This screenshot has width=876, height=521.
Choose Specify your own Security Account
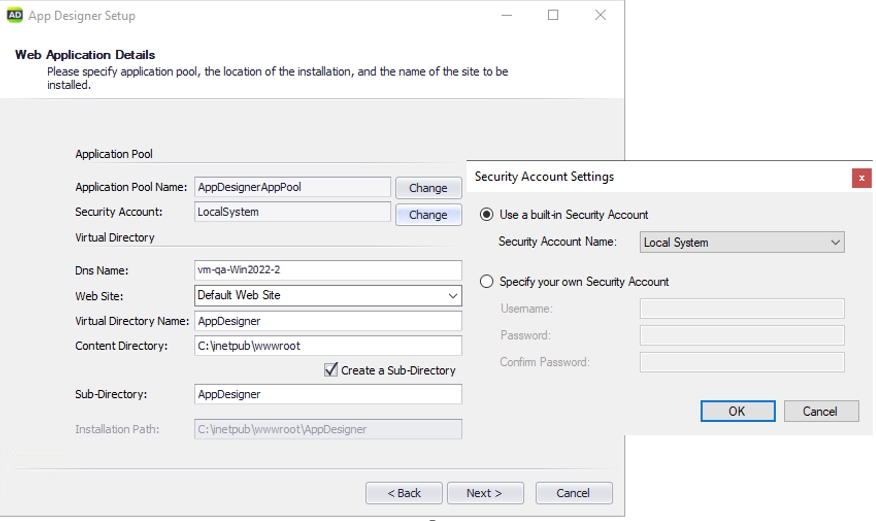coord(487,281)
